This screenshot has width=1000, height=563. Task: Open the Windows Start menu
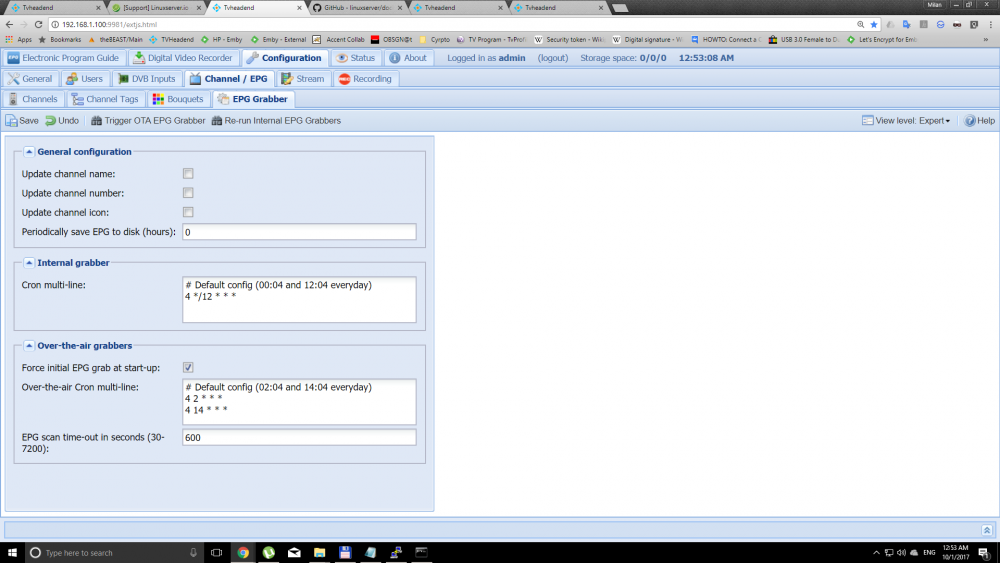[12, 552]
